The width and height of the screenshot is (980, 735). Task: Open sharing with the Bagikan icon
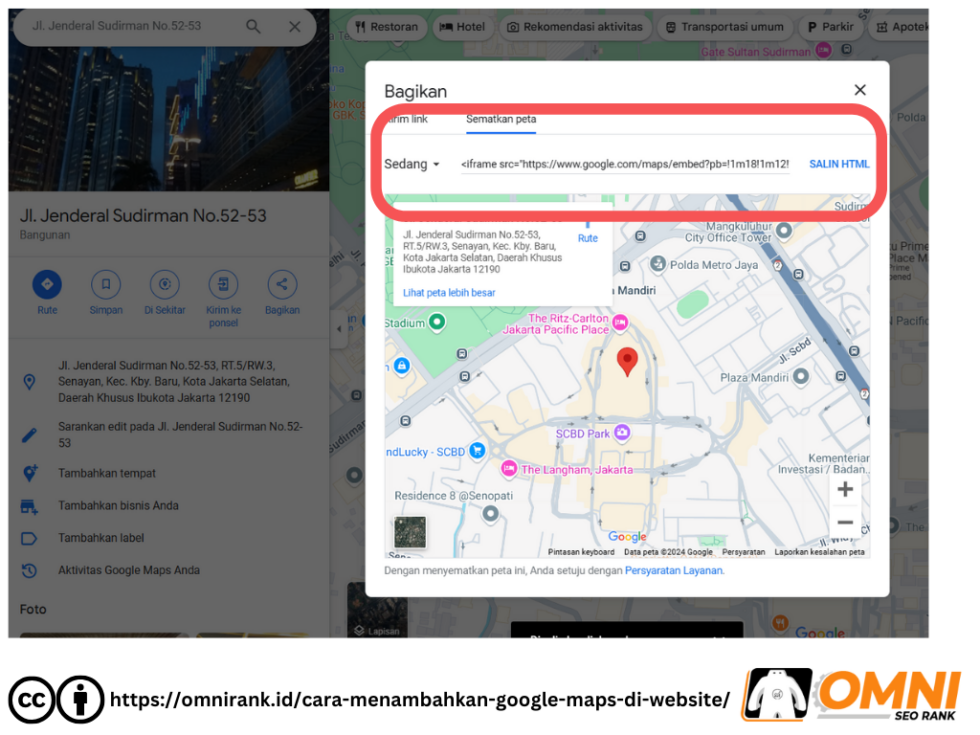(281, 284)
